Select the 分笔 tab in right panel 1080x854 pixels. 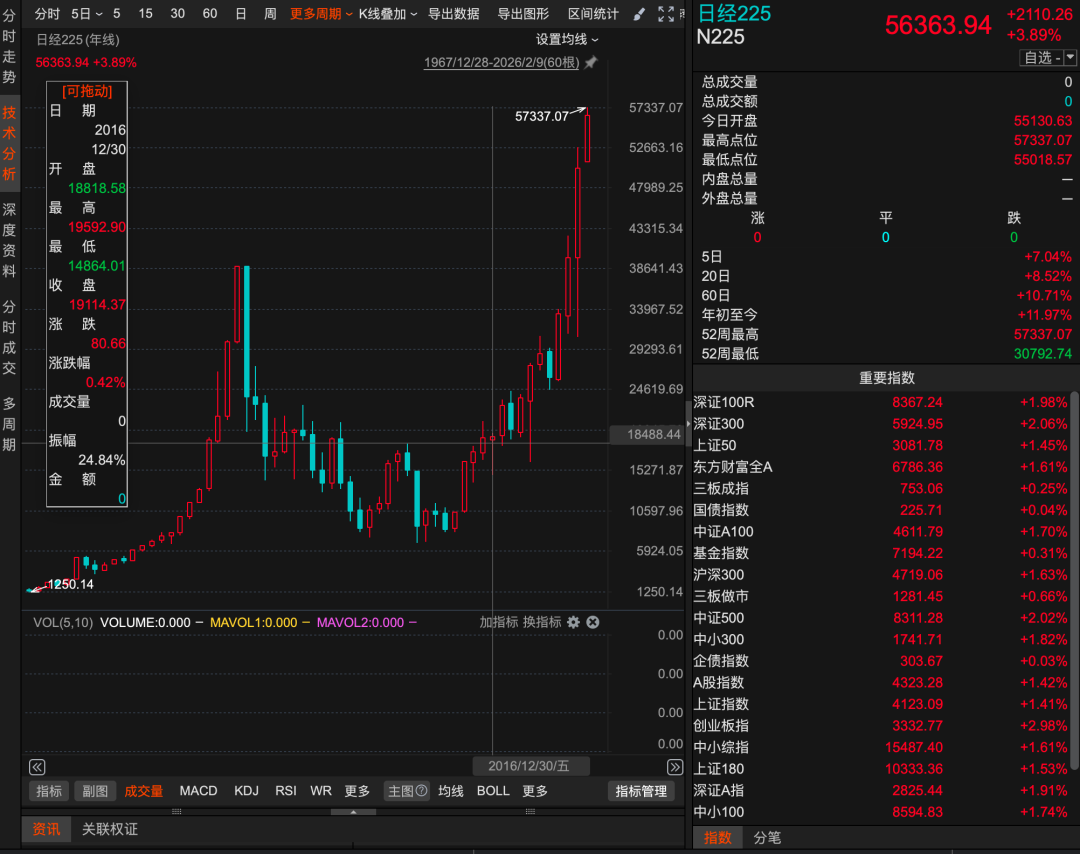(767, 837)
